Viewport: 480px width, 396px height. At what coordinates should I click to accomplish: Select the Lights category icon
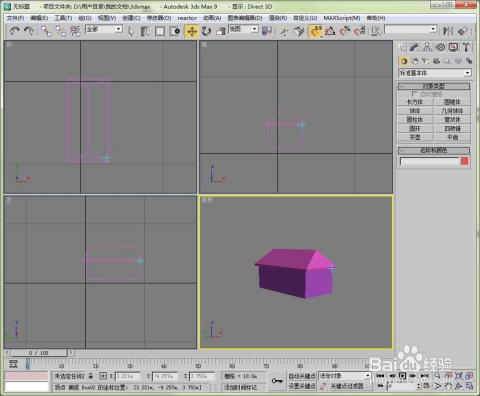425,61
